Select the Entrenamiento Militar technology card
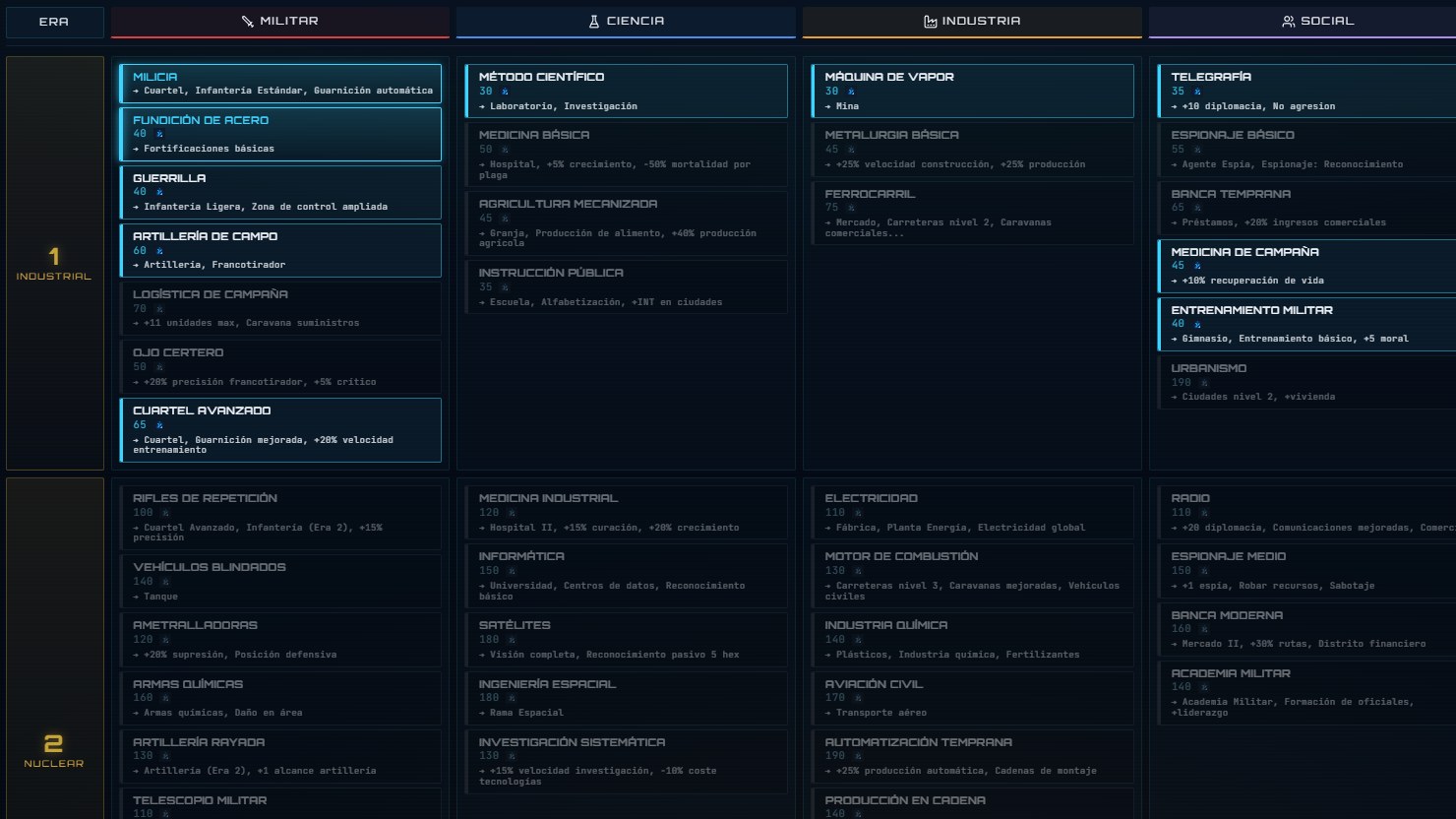Image resolution: width=1456 pixels, height=819 pixels. 1306,324
